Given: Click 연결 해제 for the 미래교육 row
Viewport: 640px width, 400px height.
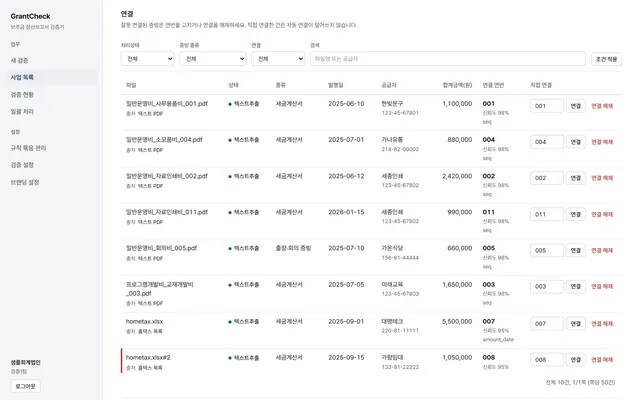Looking at the screenshot, I should [x=602, y=287].
